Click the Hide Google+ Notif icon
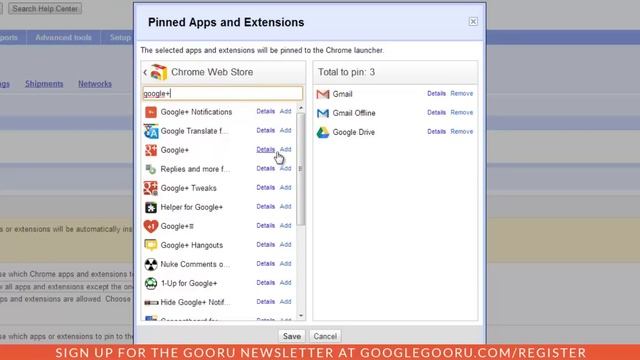The image size is (640, 360). [x=151, y=302]
